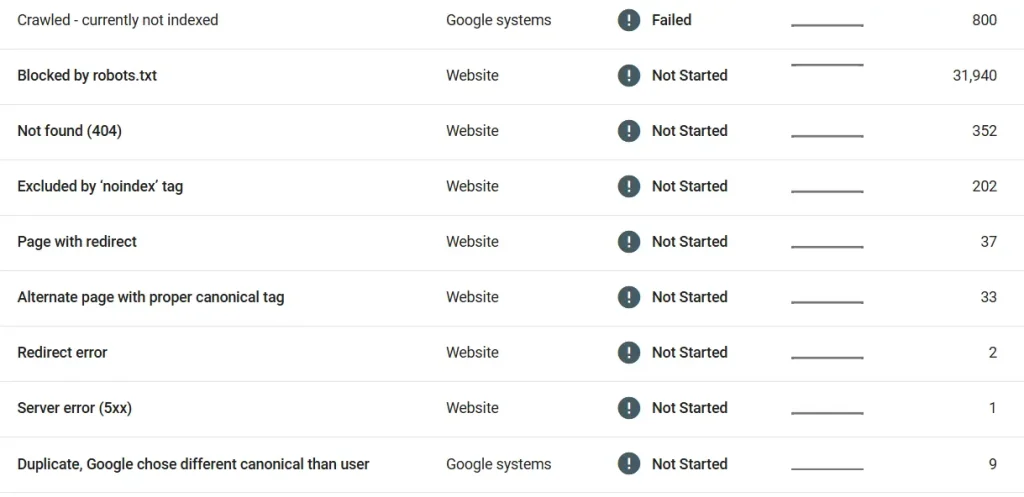Click status icon in Duplicate canonical row
The height and width of the screenshot is (497, 1024).
628,464
